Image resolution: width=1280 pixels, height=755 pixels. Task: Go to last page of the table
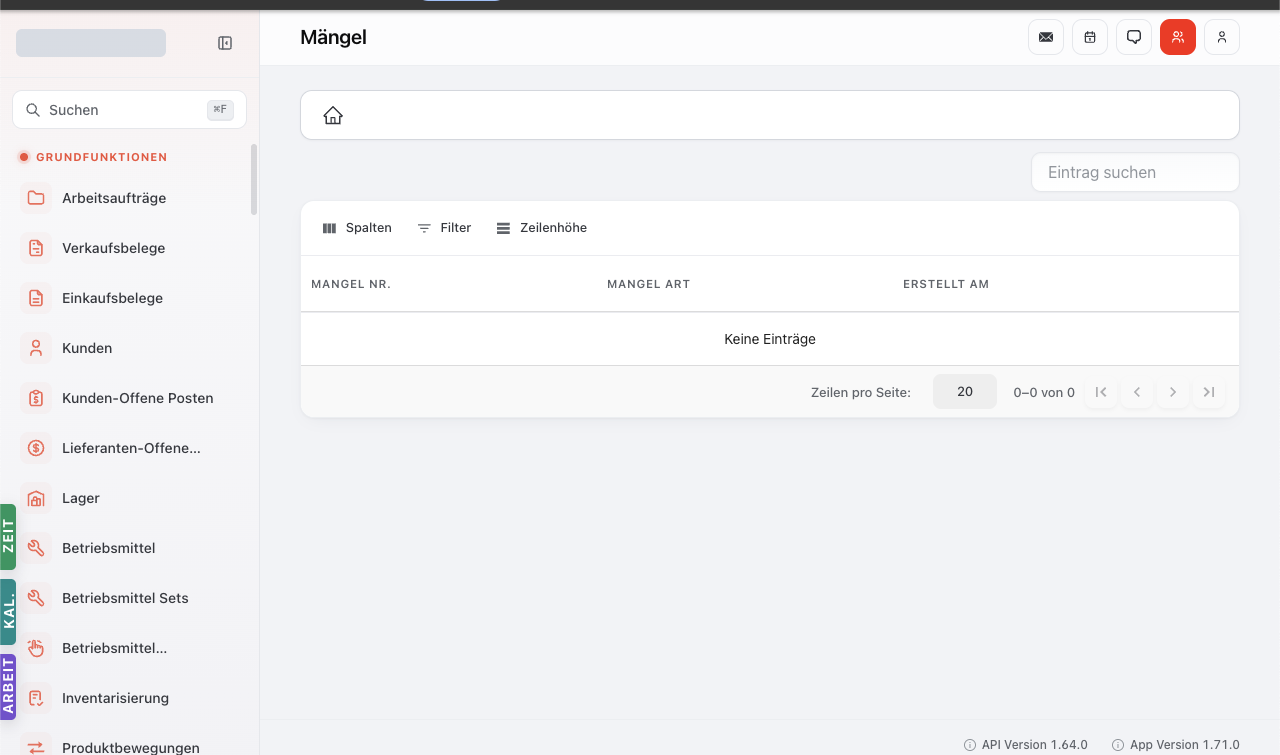tap(1209, 392)
